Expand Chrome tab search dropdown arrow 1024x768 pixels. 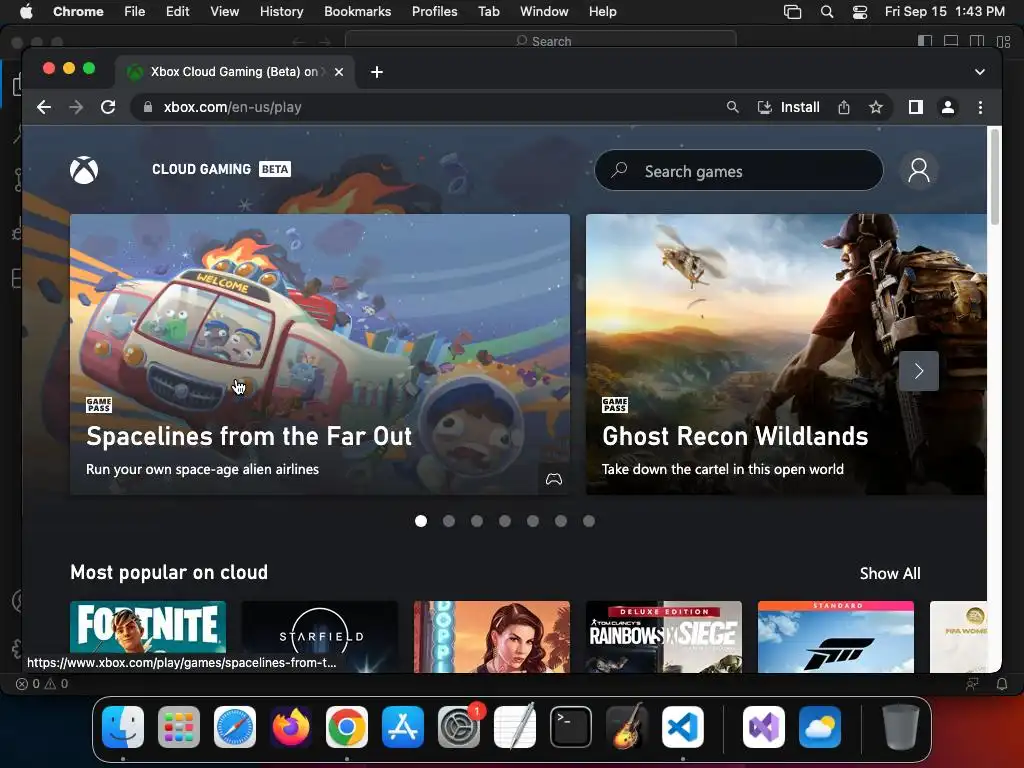(980, 72)
